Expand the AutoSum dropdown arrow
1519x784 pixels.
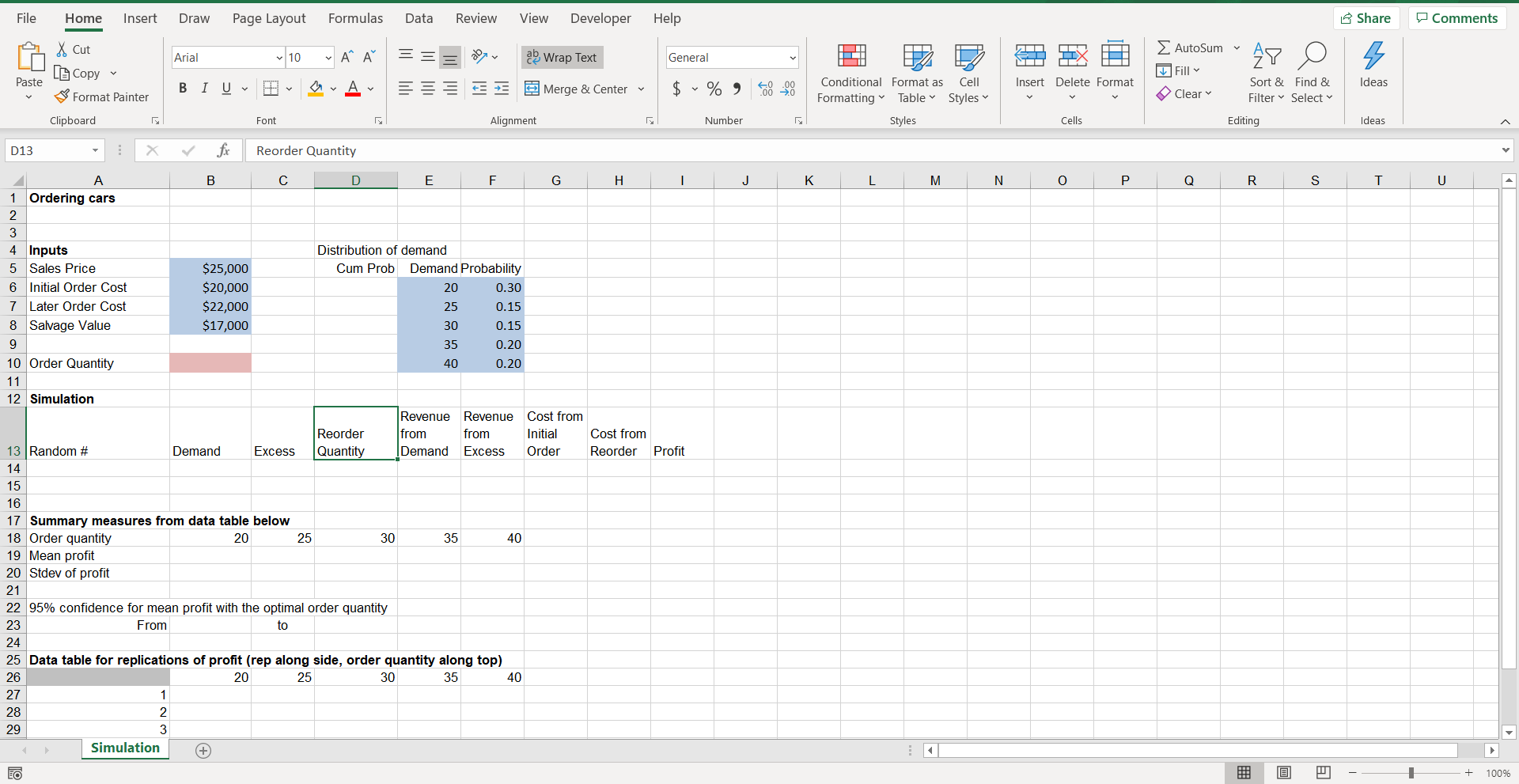pyautogui.click(x=1237, y=48)
